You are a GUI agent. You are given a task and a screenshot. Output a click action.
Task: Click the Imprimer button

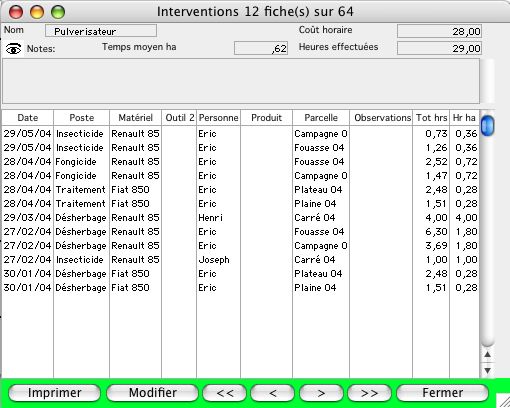point(54,393)
